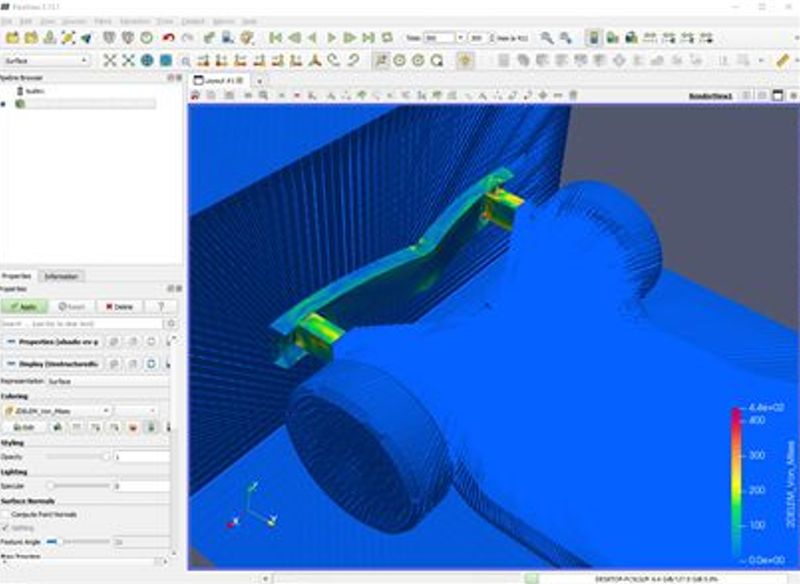Click the isometric view axes icon
The image size is (800, 584).
point(315,61)
